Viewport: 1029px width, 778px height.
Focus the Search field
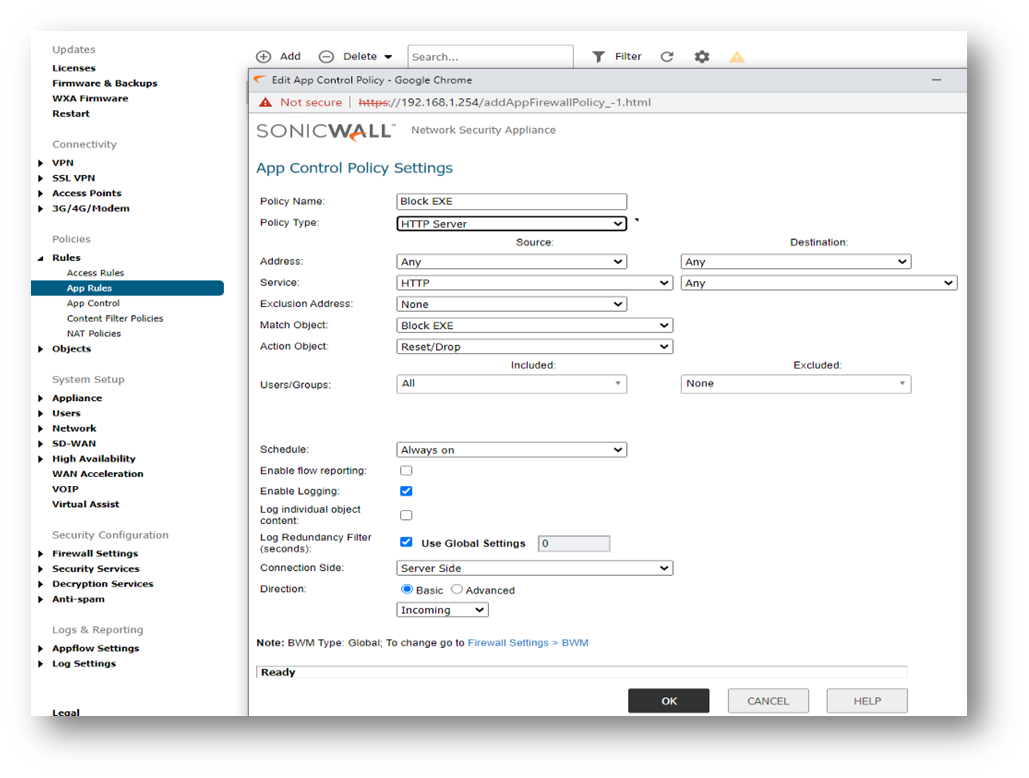point(490,56)
